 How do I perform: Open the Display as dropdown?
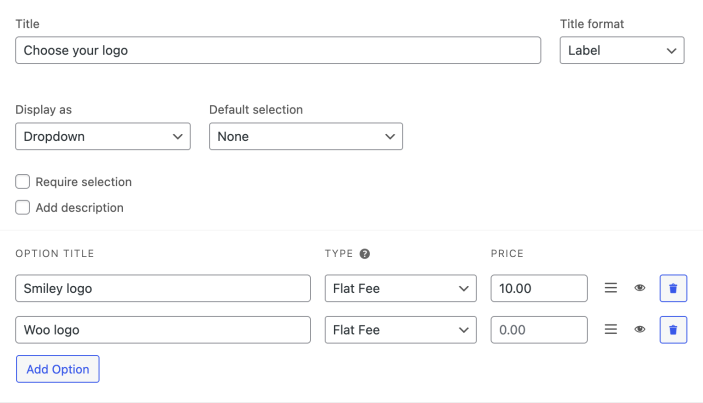pyautogui.click(x=103, y=136)
